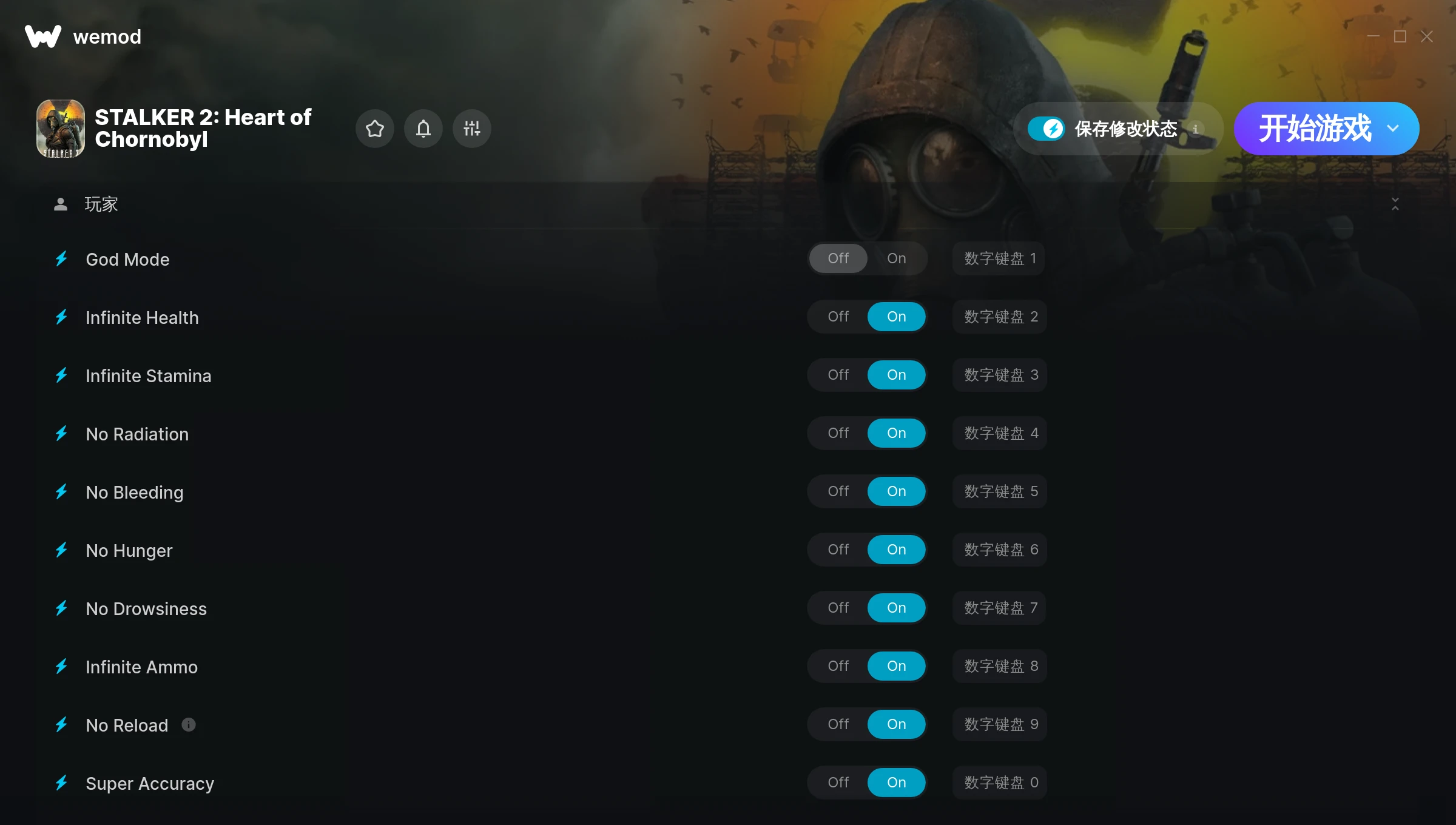Screen dimensions: 1456x825
Task: Click the WeMod logo icon
Action: [43, 36]
